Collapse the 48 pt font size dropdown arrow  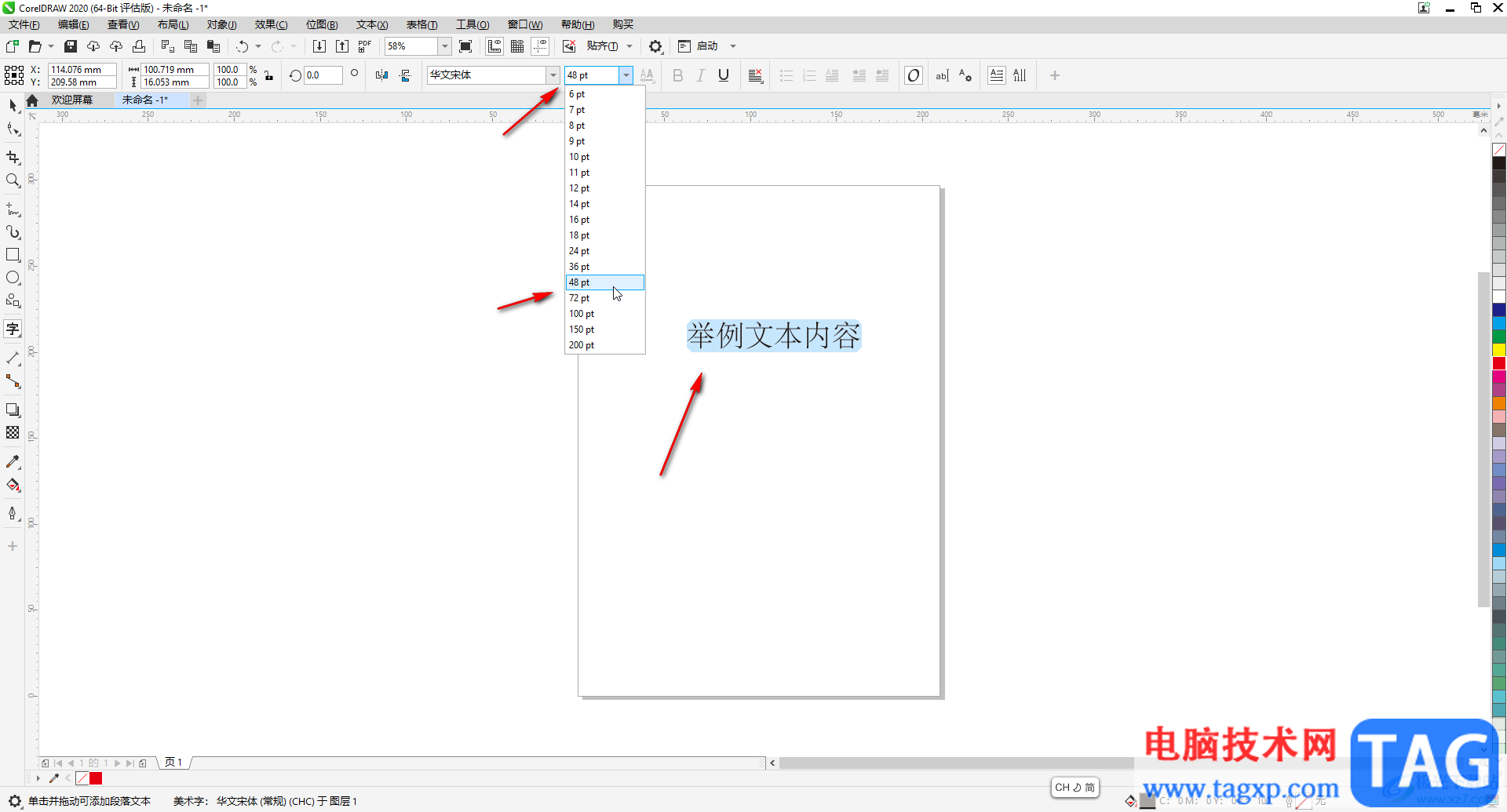click(x=626, y=75)
